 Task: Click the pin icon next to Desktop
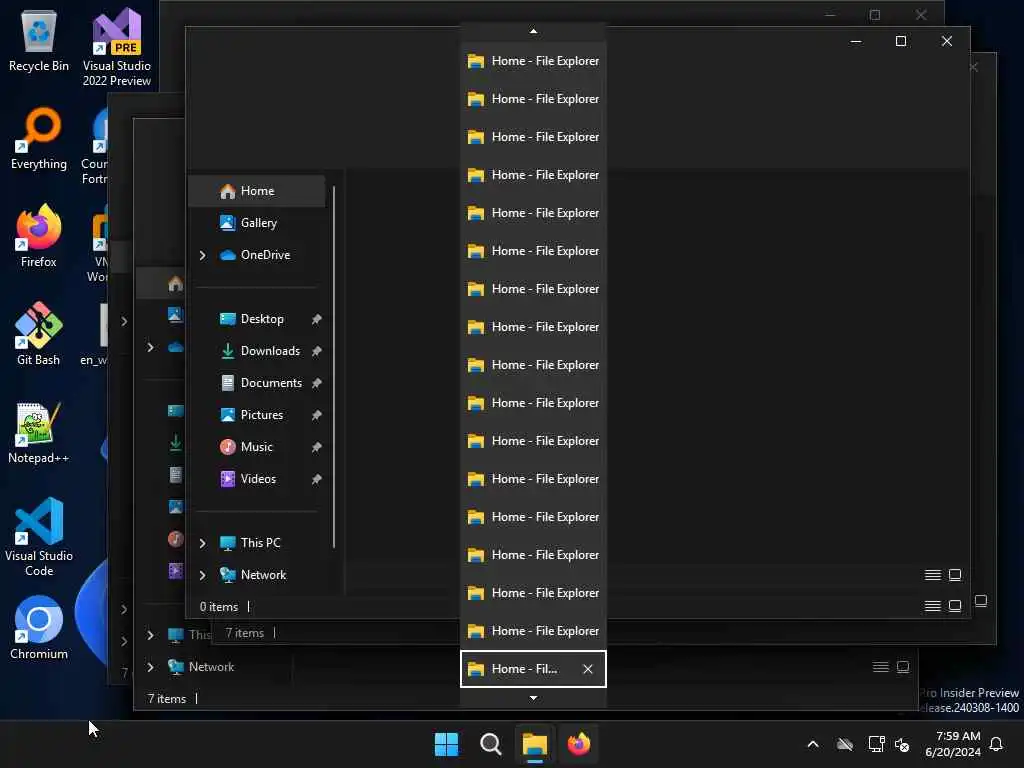click(x=317, y=319)
